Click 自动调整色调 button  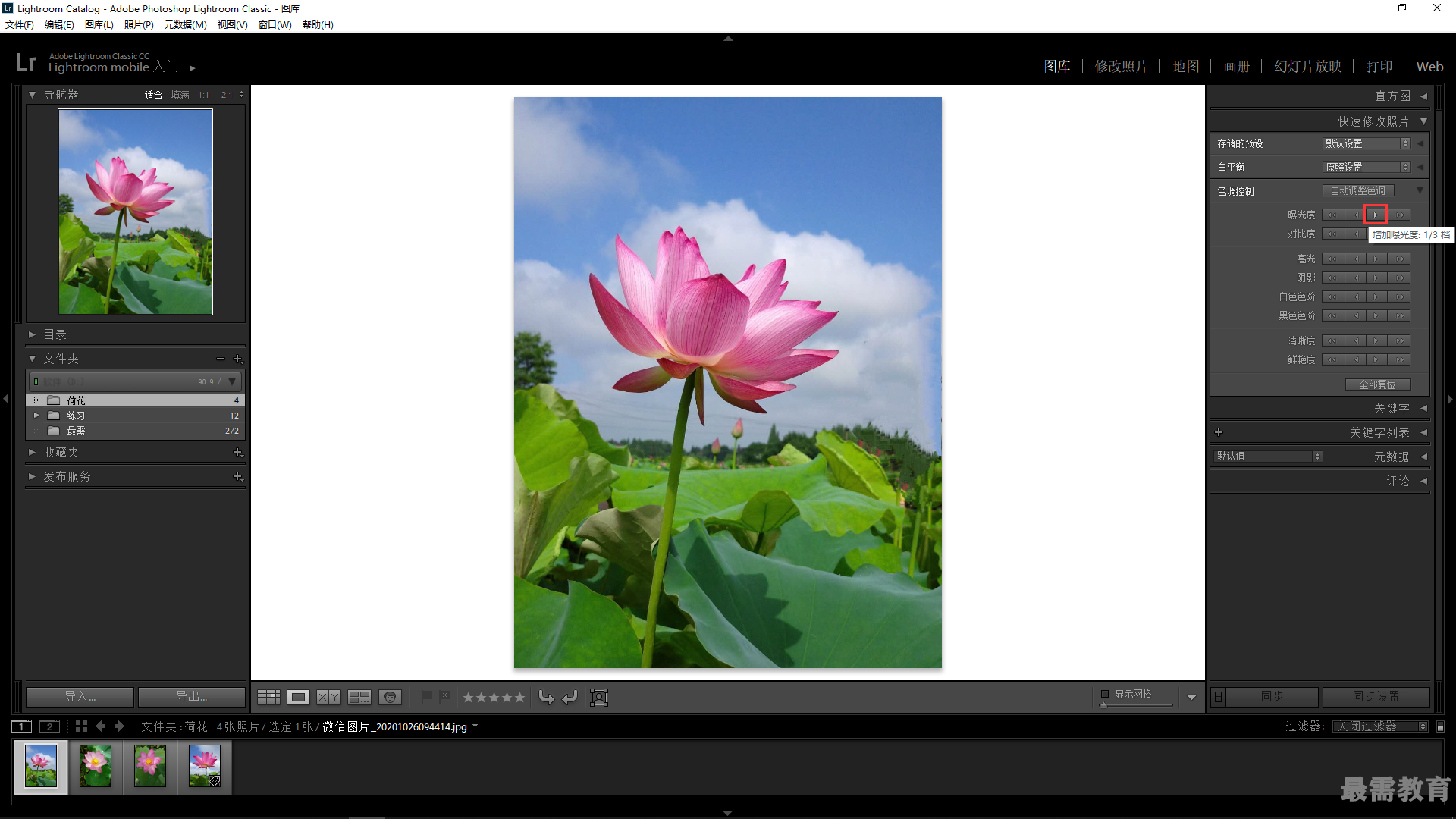pyautogui.click(x=1358, y=190)
